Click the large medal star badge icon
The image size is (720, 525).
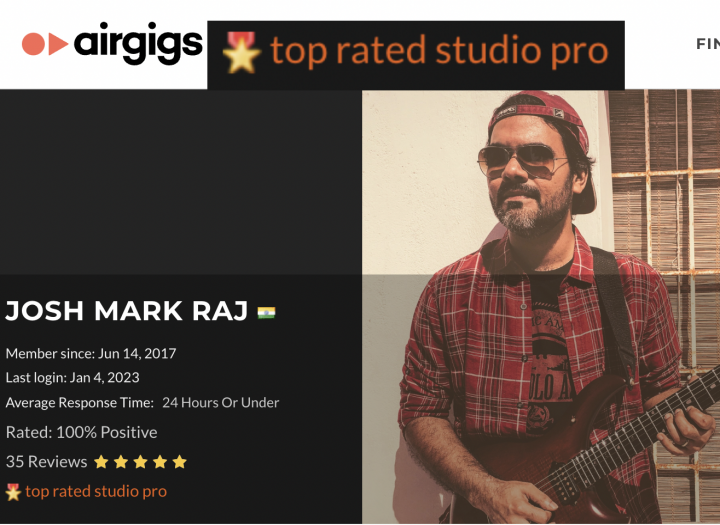[x=242, y=52]
